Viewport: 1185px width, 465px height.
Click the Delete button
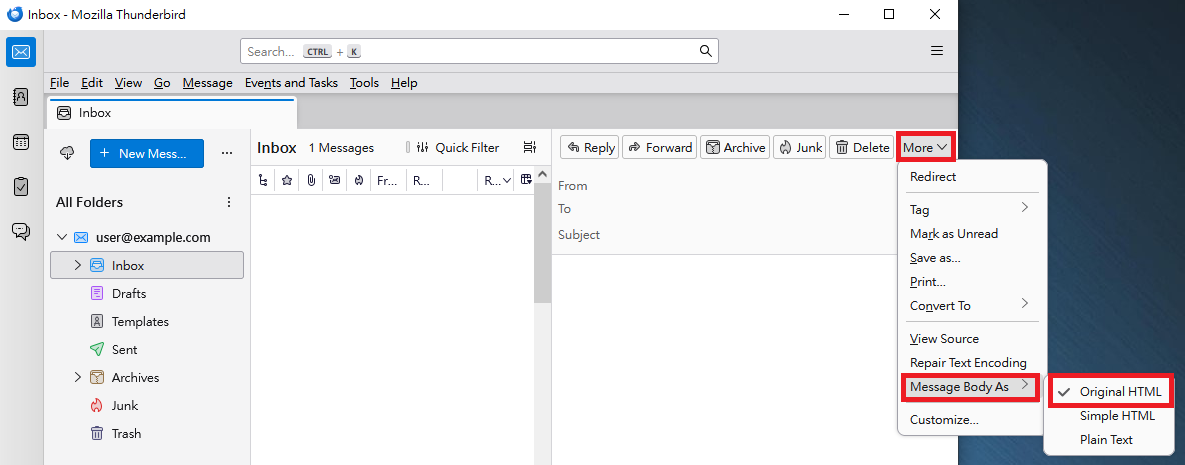click(x=862, y=147)
